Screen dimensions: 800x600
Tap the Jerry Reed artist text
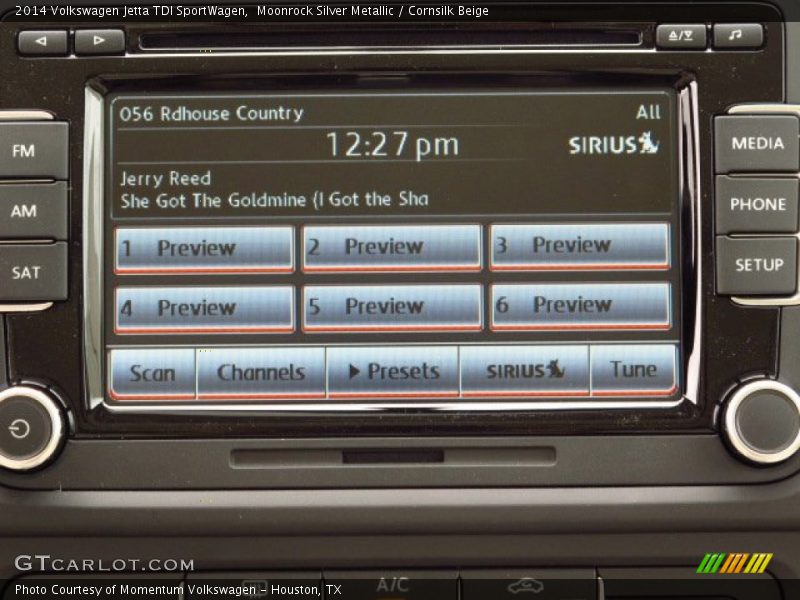165,179
